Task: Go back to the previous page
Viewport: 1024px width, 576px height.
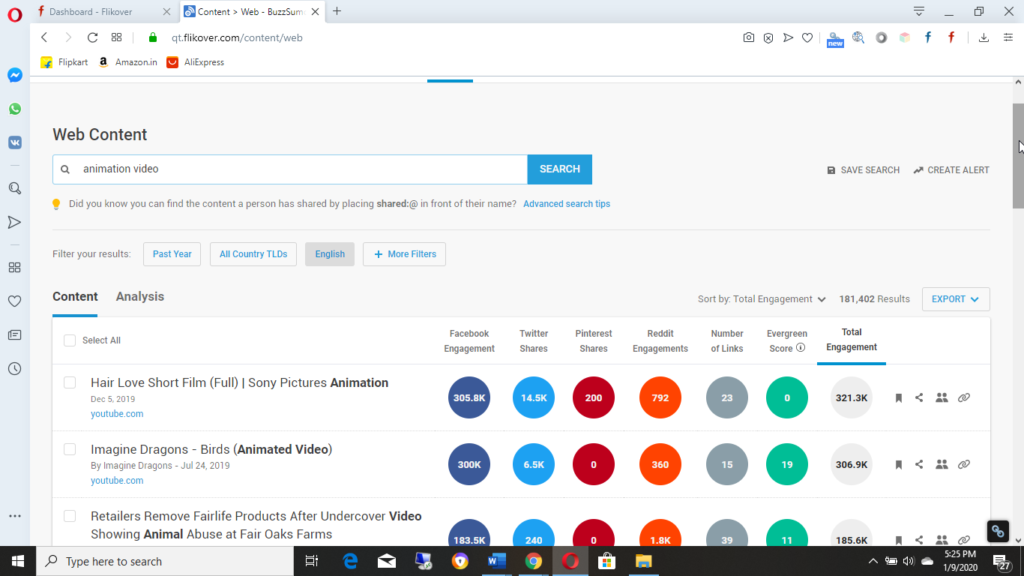Action: point(44,38)
